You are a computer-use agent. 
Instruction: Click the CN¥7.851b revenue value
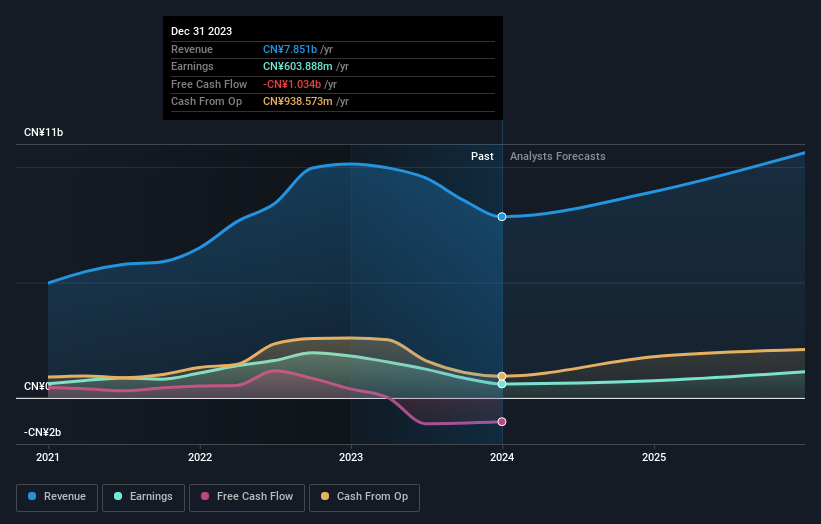(290, 49)
